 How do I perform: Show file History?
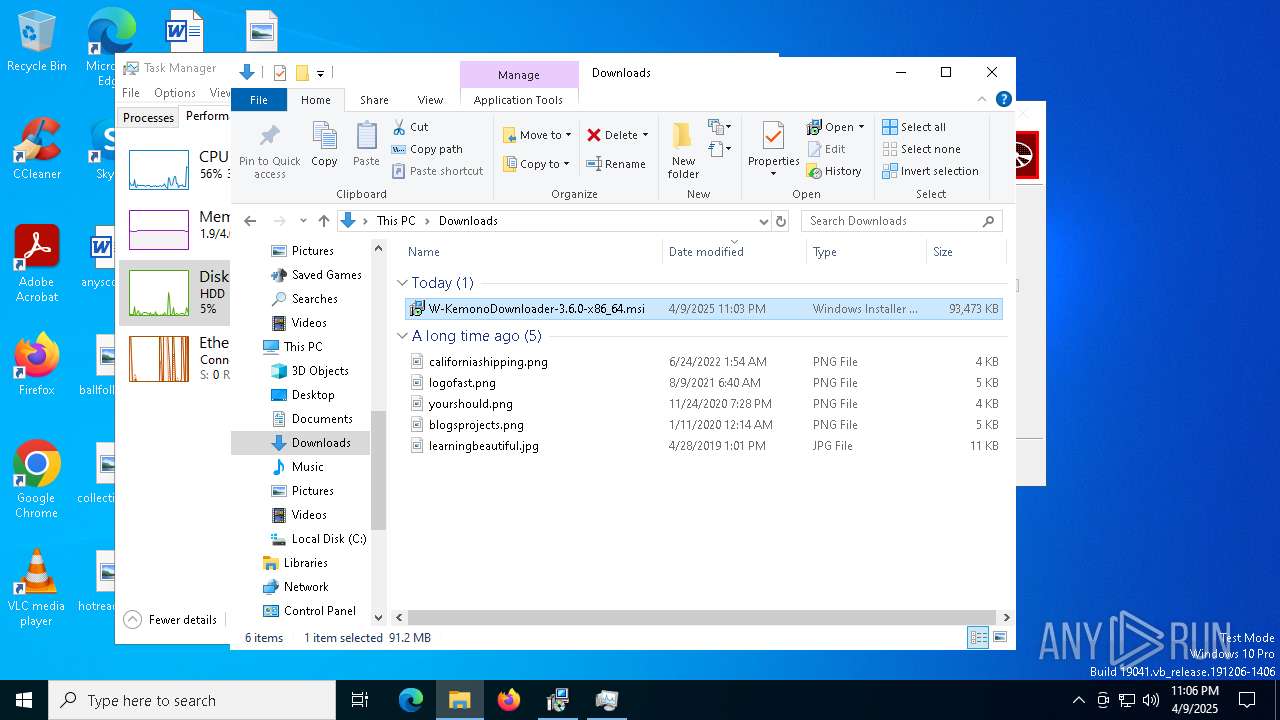[834, 171]
